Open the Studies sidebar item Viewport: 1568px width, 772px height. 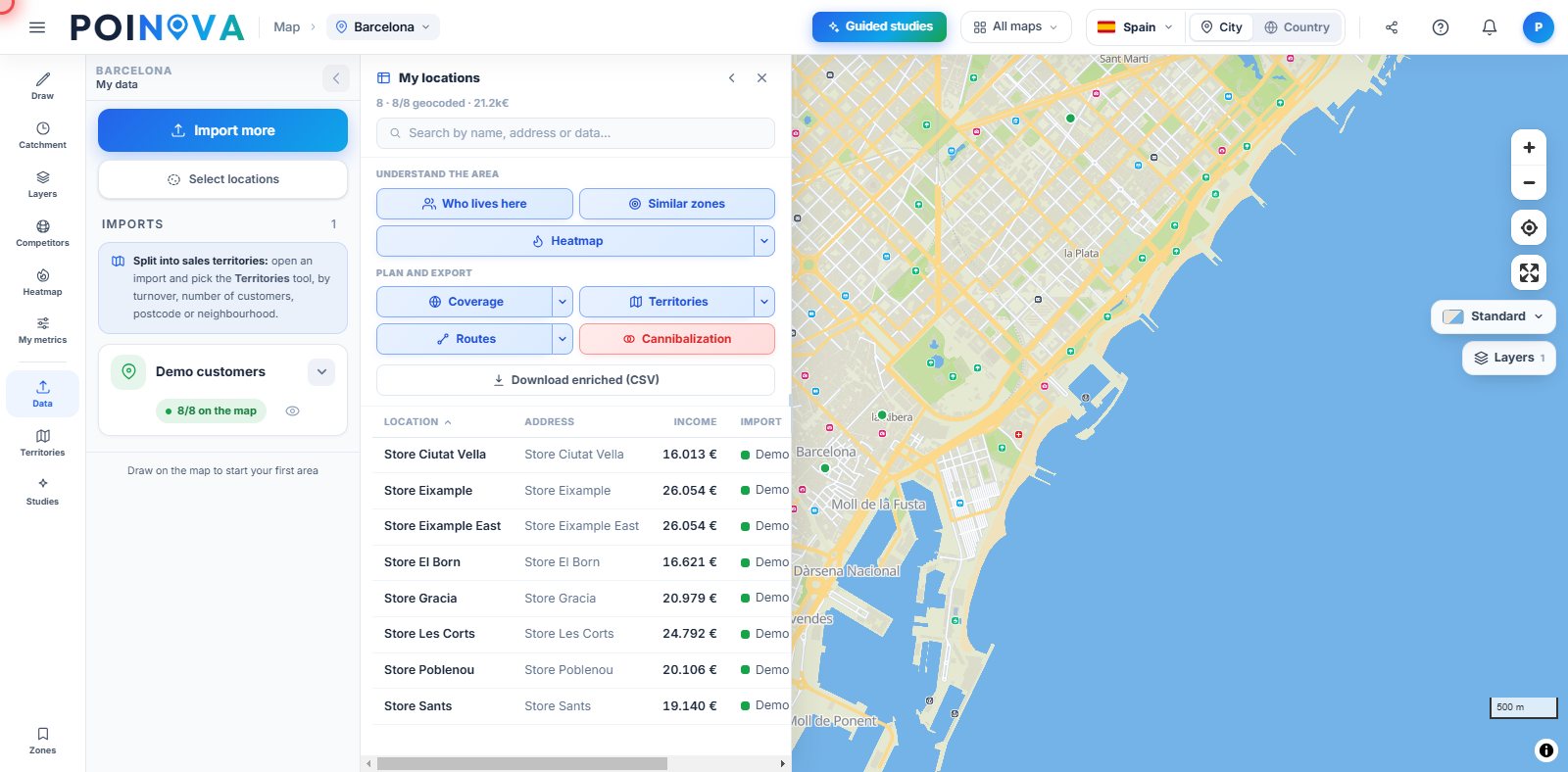pyautogui.click(x=42, y=491)
